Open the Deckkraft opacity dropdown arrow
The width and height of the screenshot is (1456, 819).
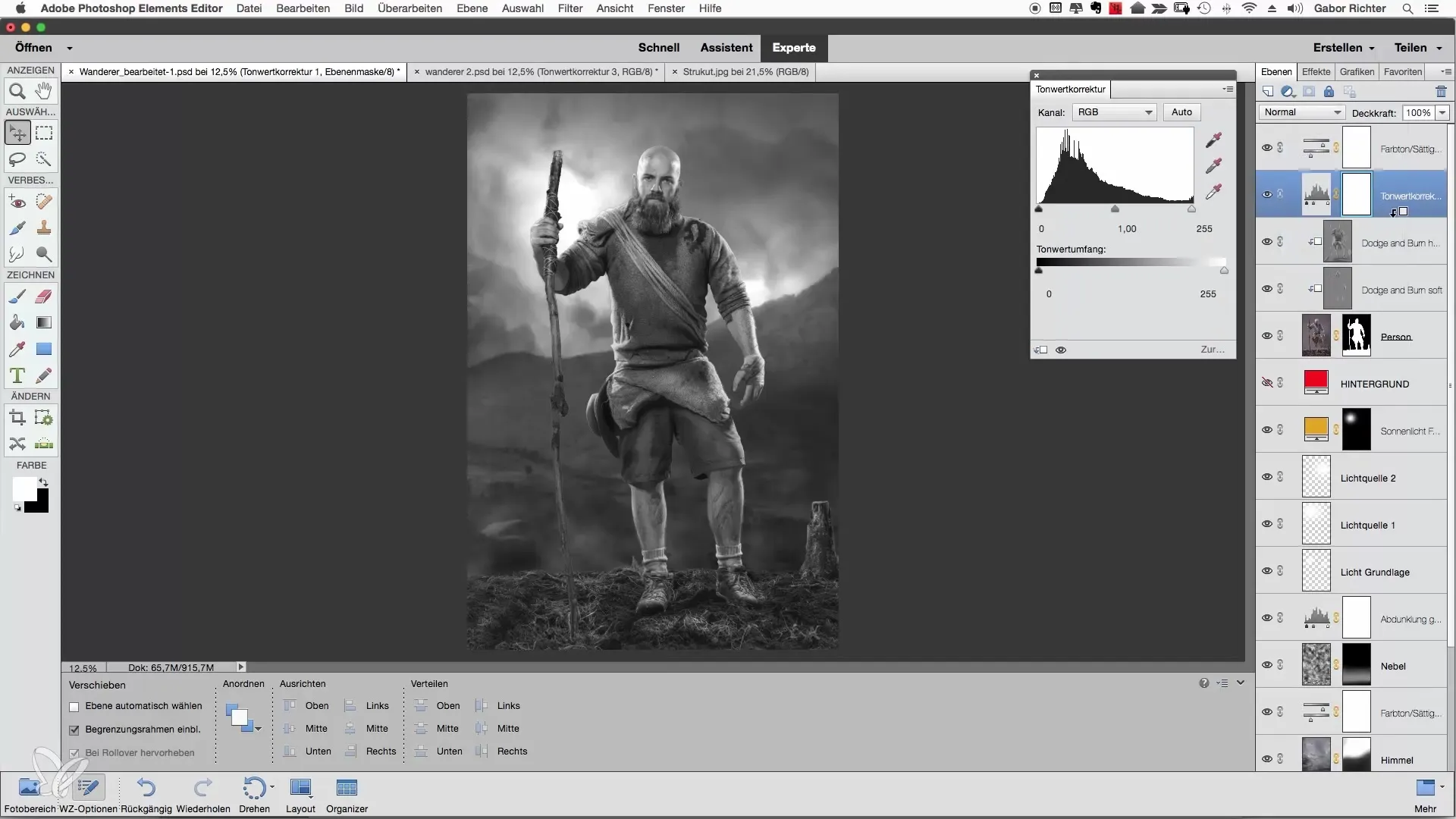(x=1442, y=113)
